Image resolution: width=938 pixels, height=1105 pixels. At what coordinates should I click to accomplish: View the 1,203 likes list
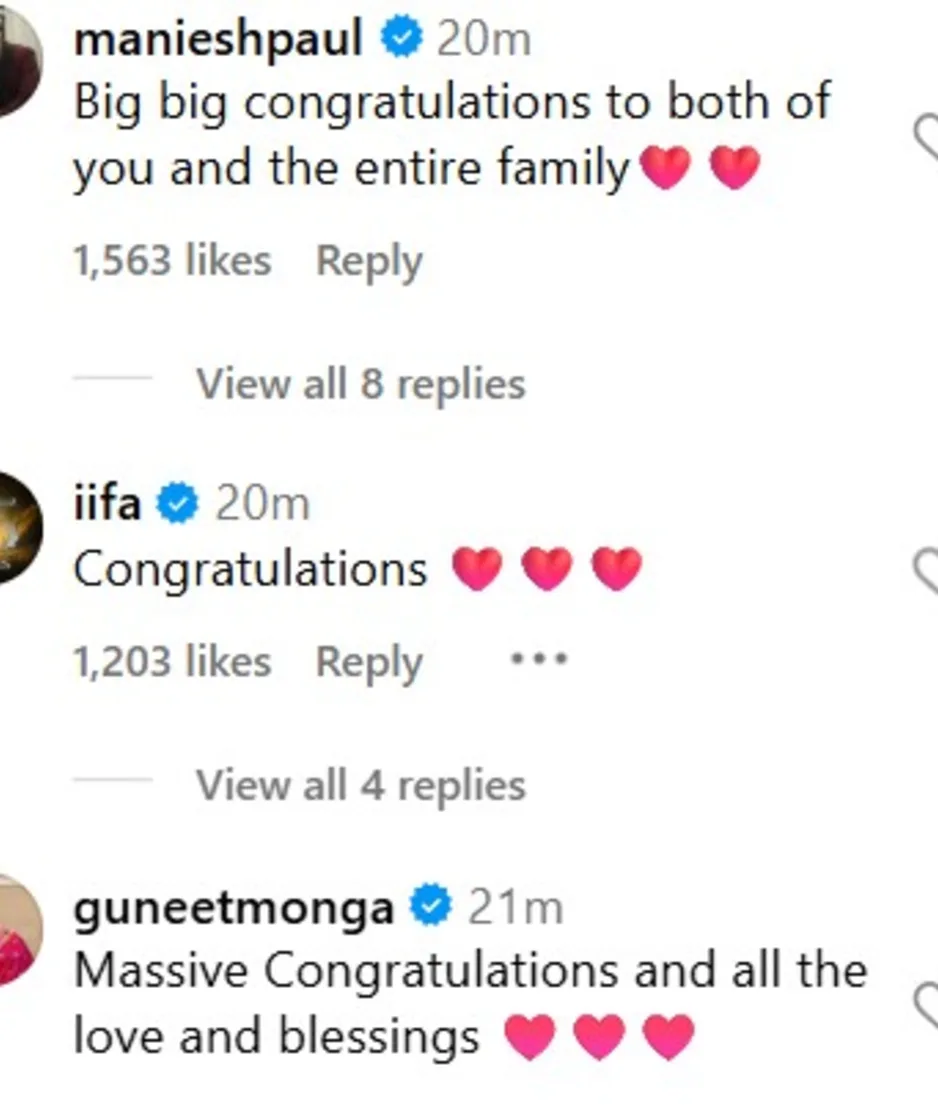pos(172,662)
